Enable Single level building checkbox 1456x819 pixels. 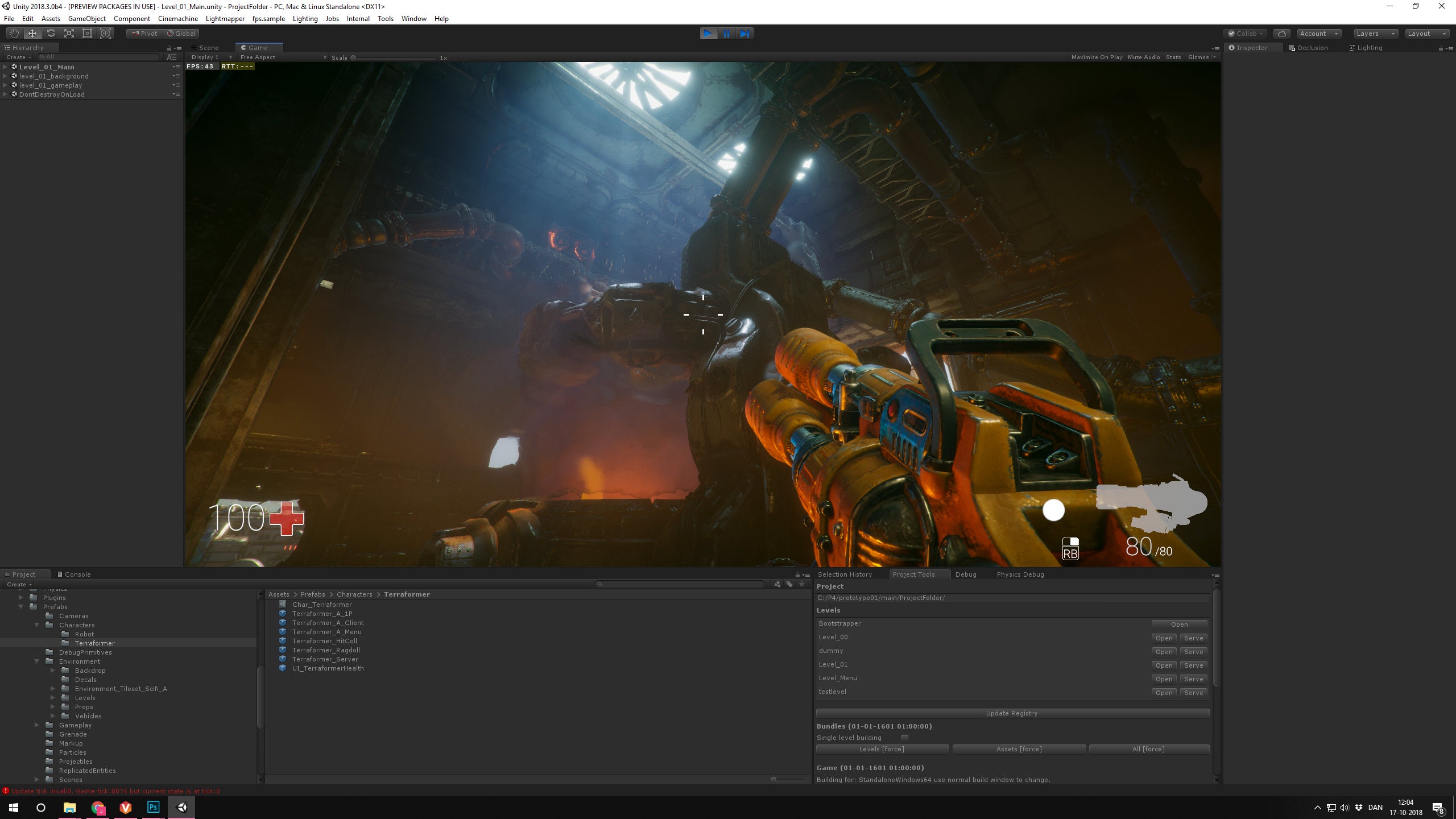tap(904, 737)
